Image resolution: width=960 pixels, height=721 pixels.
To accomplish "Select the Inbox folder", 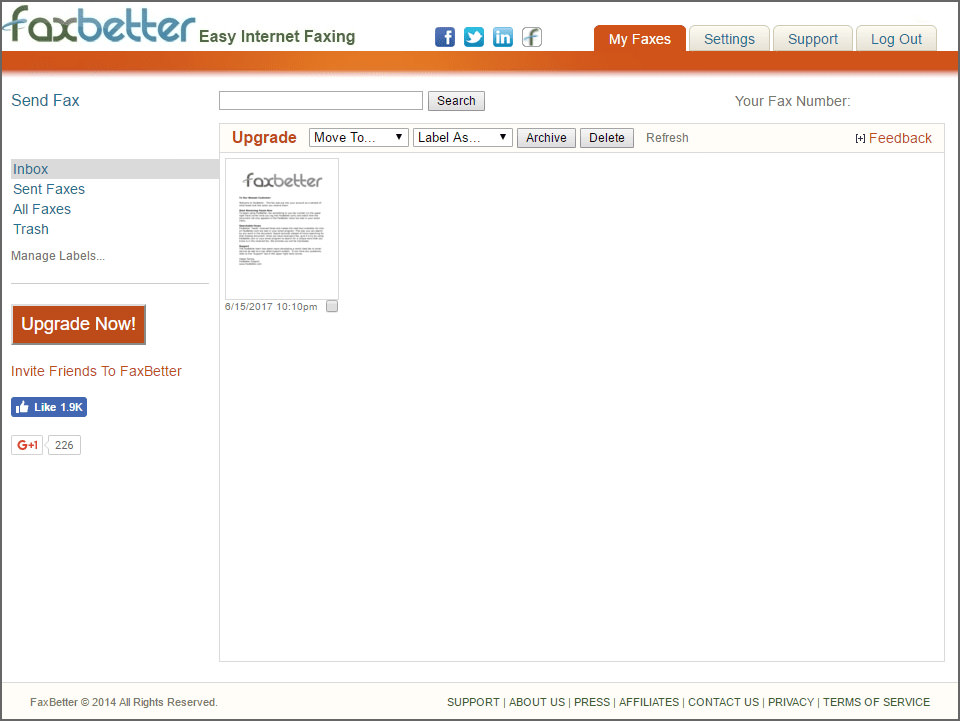I will pos(115,169).
